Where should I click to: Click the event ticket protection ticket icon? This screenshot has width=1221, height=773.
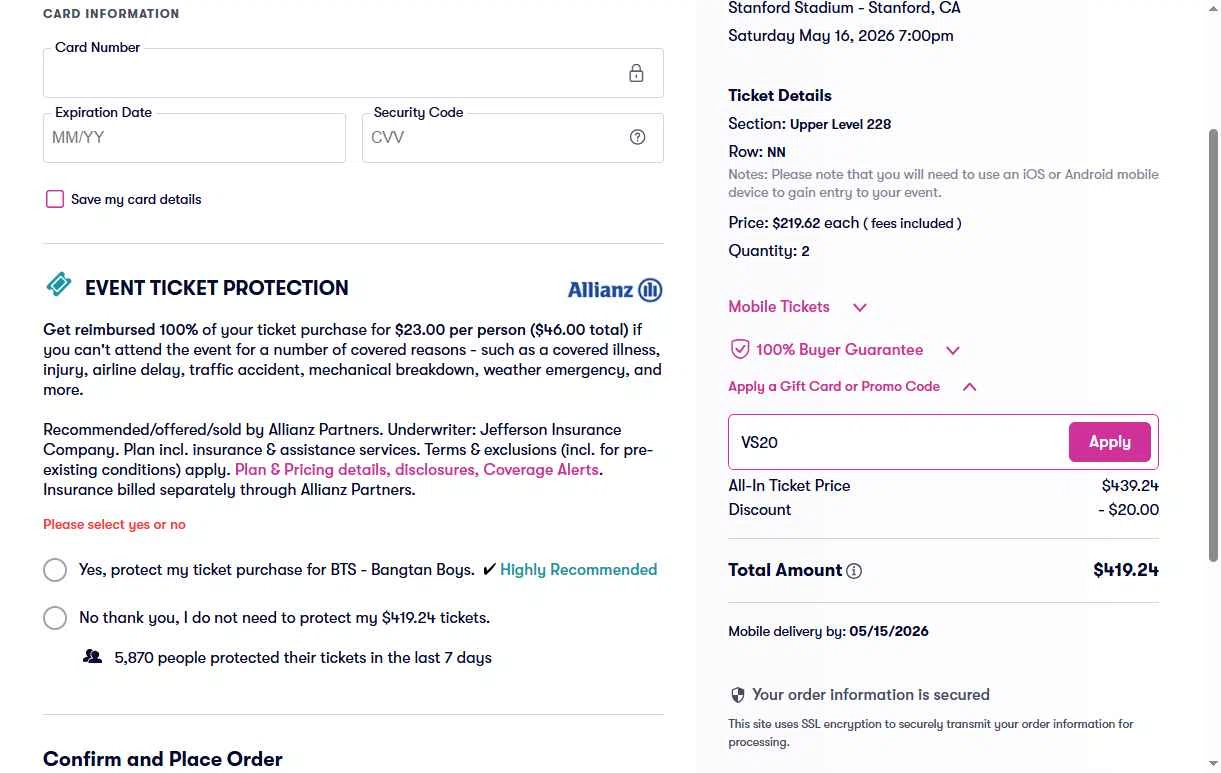coord(59,286)
